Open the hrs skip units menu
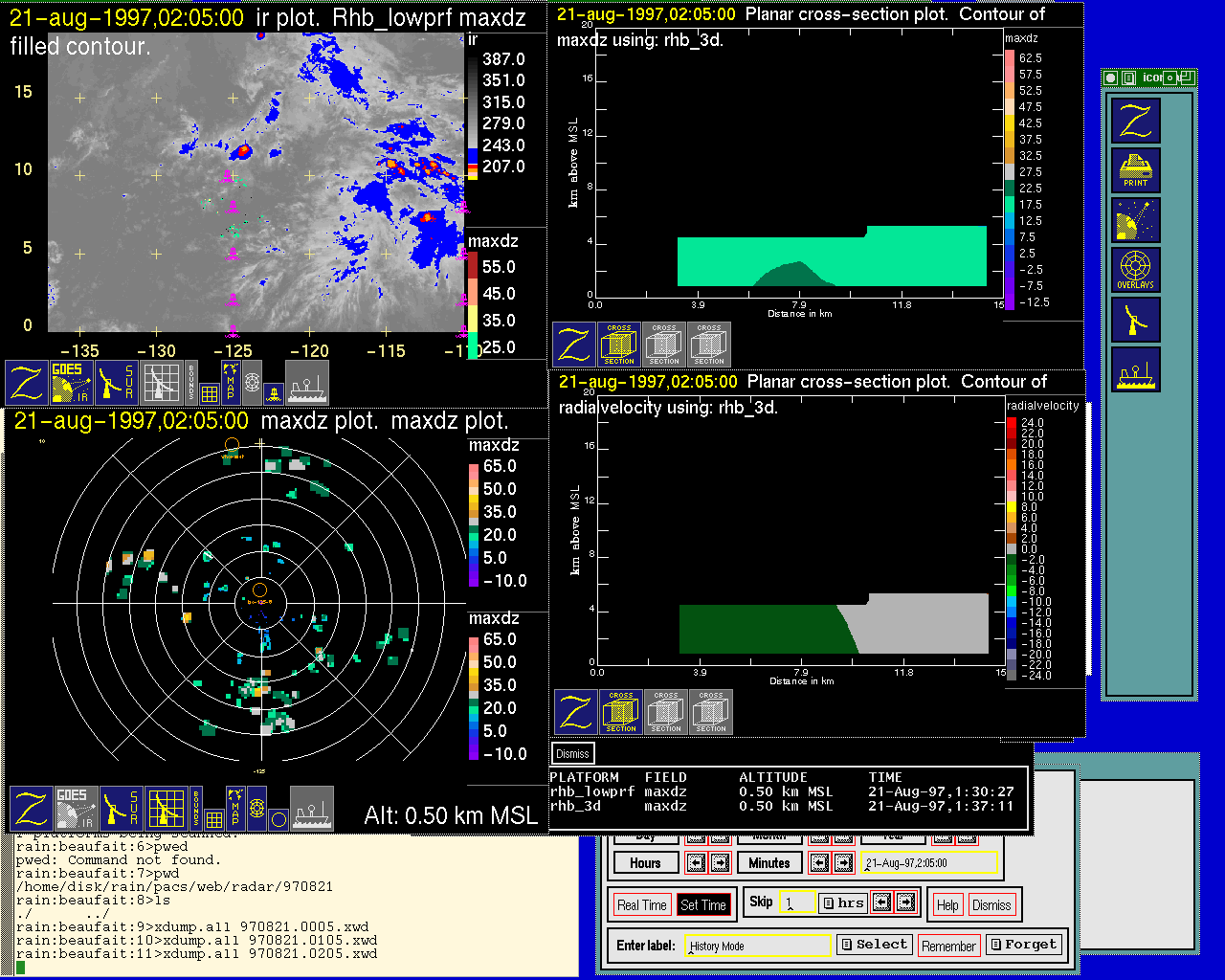The height and width of the screenshot is (980, 1225). (x=842, y=902)
